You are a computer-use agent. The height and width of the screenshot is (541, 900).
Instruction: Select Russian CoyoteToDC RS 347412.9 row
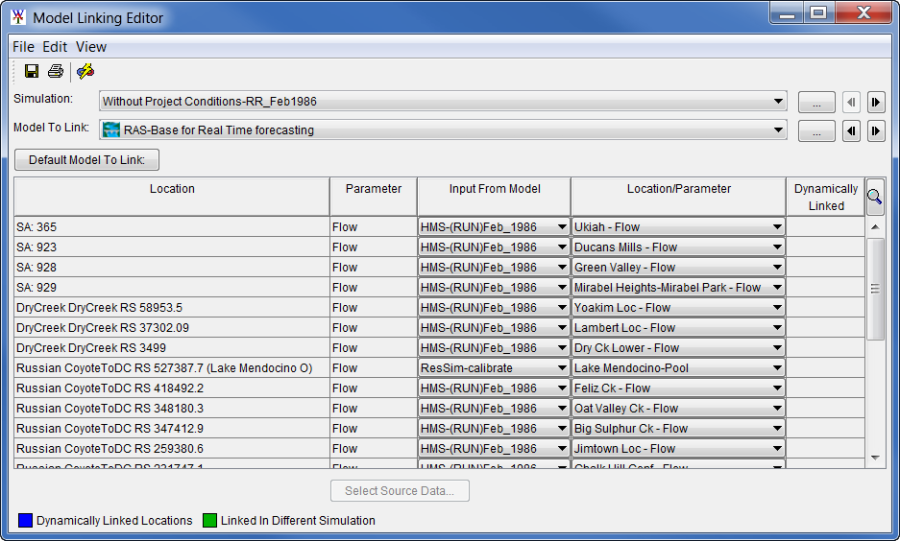[172, 429]
